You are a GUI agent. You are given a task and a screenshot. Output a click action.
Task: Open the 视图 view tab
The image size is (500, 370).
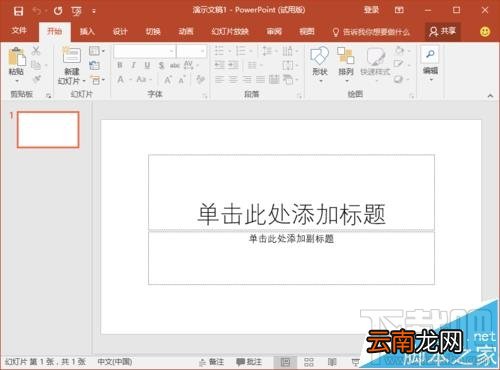[x=307, y=31]
